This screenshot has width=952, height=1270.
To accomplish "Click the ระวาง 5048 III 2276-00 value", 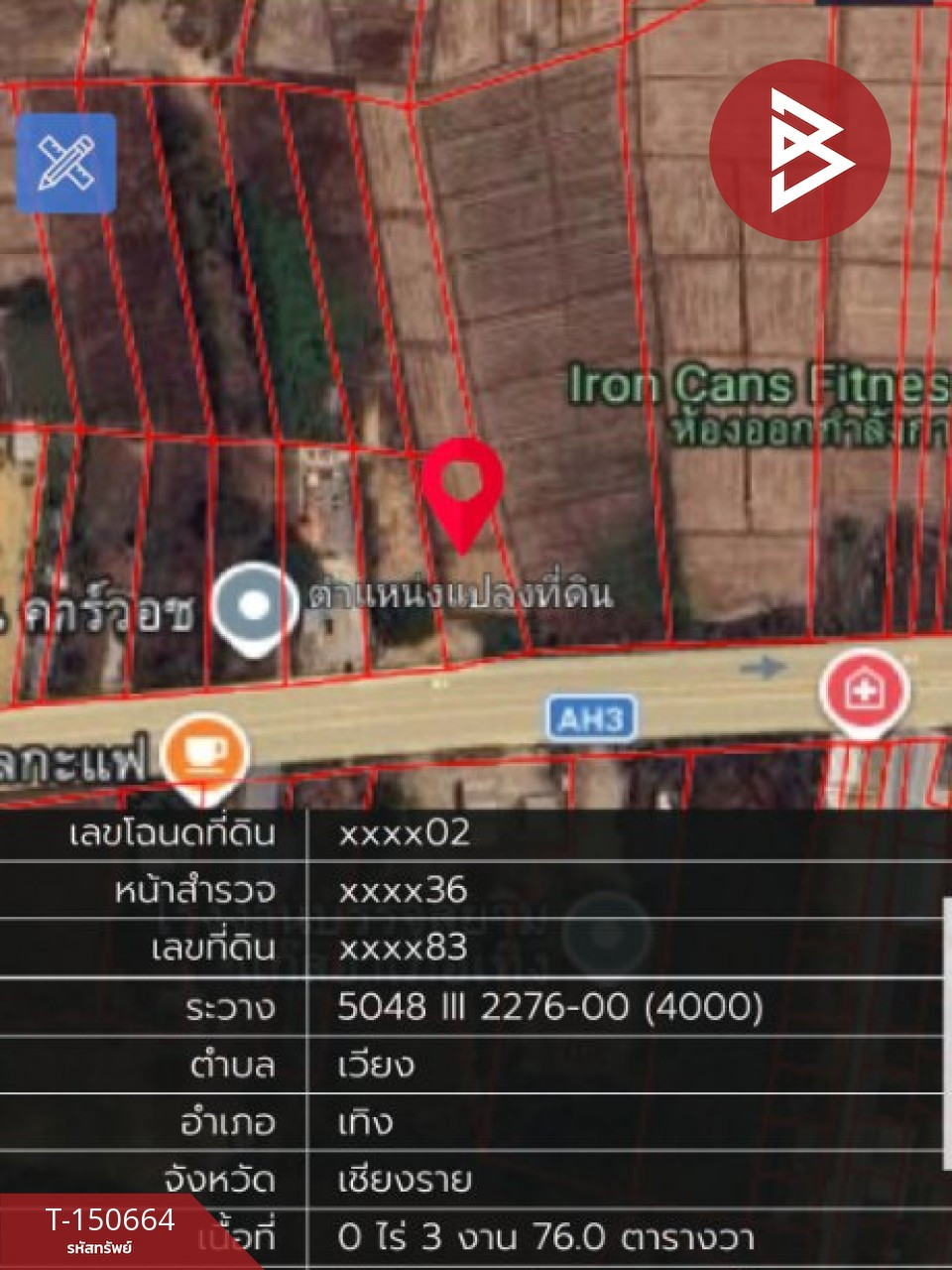I will point(550,1007).
